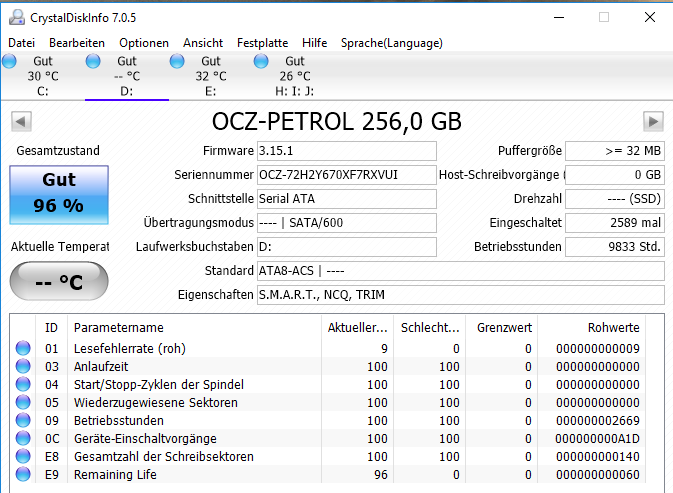Click raw value 000000000140
This screenshot has width=673, height=493.
pos(598,457)
